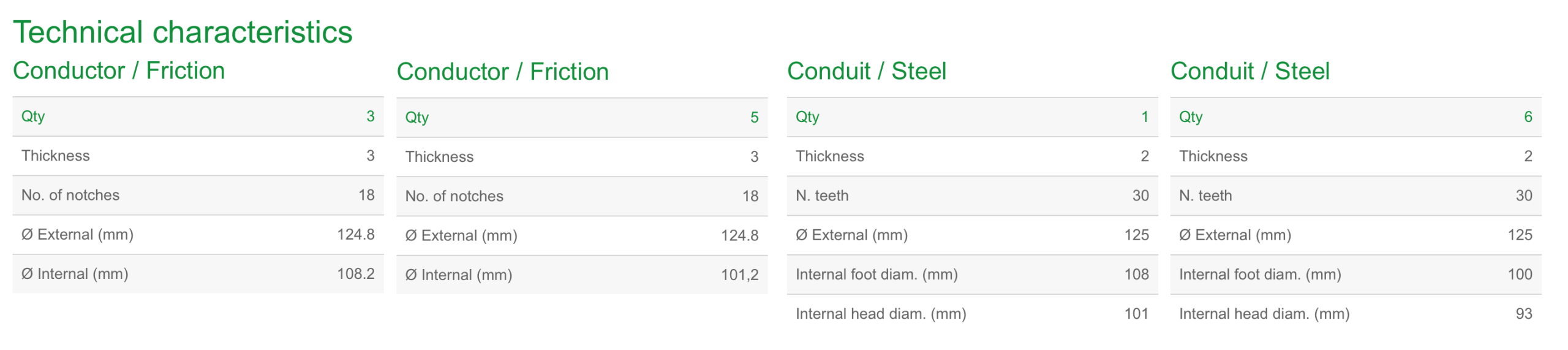
Task: Select the Conductor / Friction heading above Qty 5
Action: tap(502, 72)
